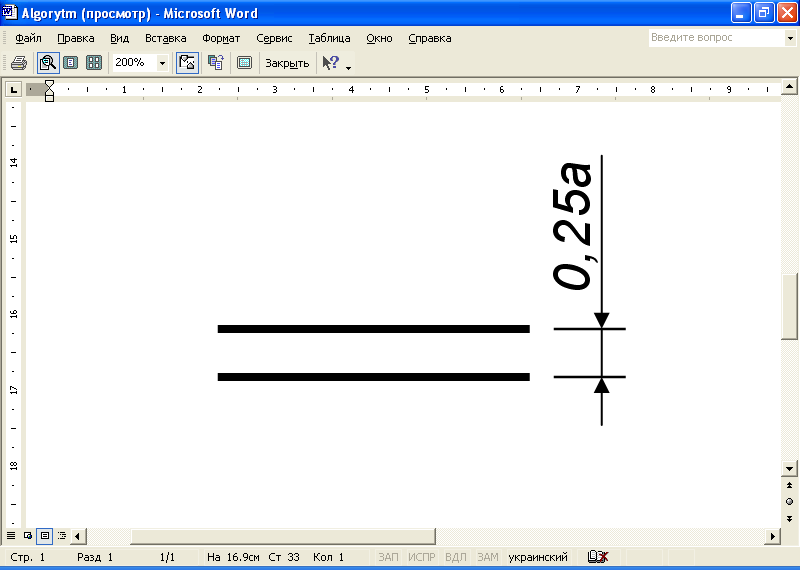
Task: Click 'Стр. 1' in status bar
Action: click(28, 557)
